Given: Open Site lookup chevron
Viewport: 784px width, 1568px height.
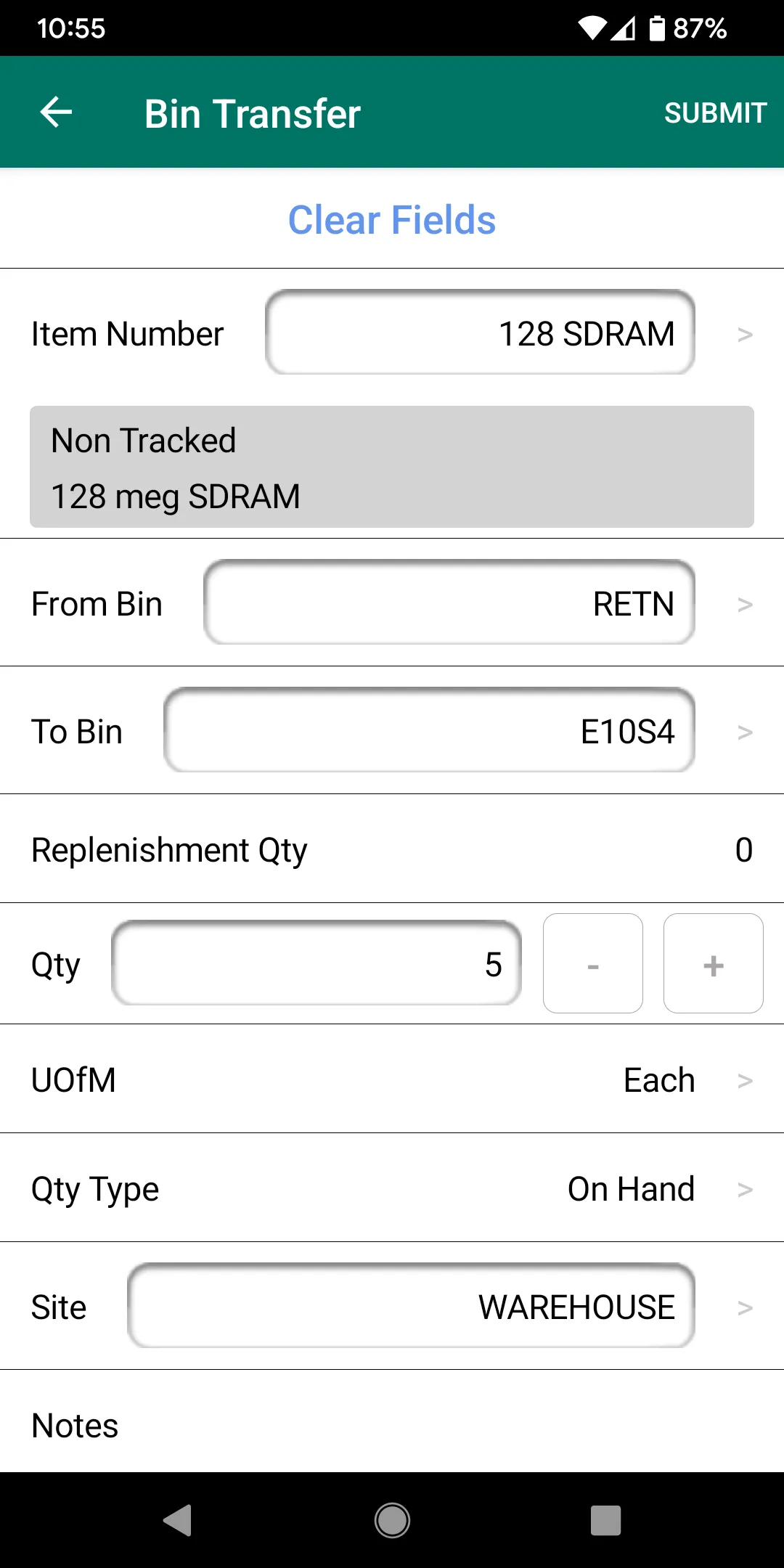Looking at the screenshot, I should (x=745, y=1308).
